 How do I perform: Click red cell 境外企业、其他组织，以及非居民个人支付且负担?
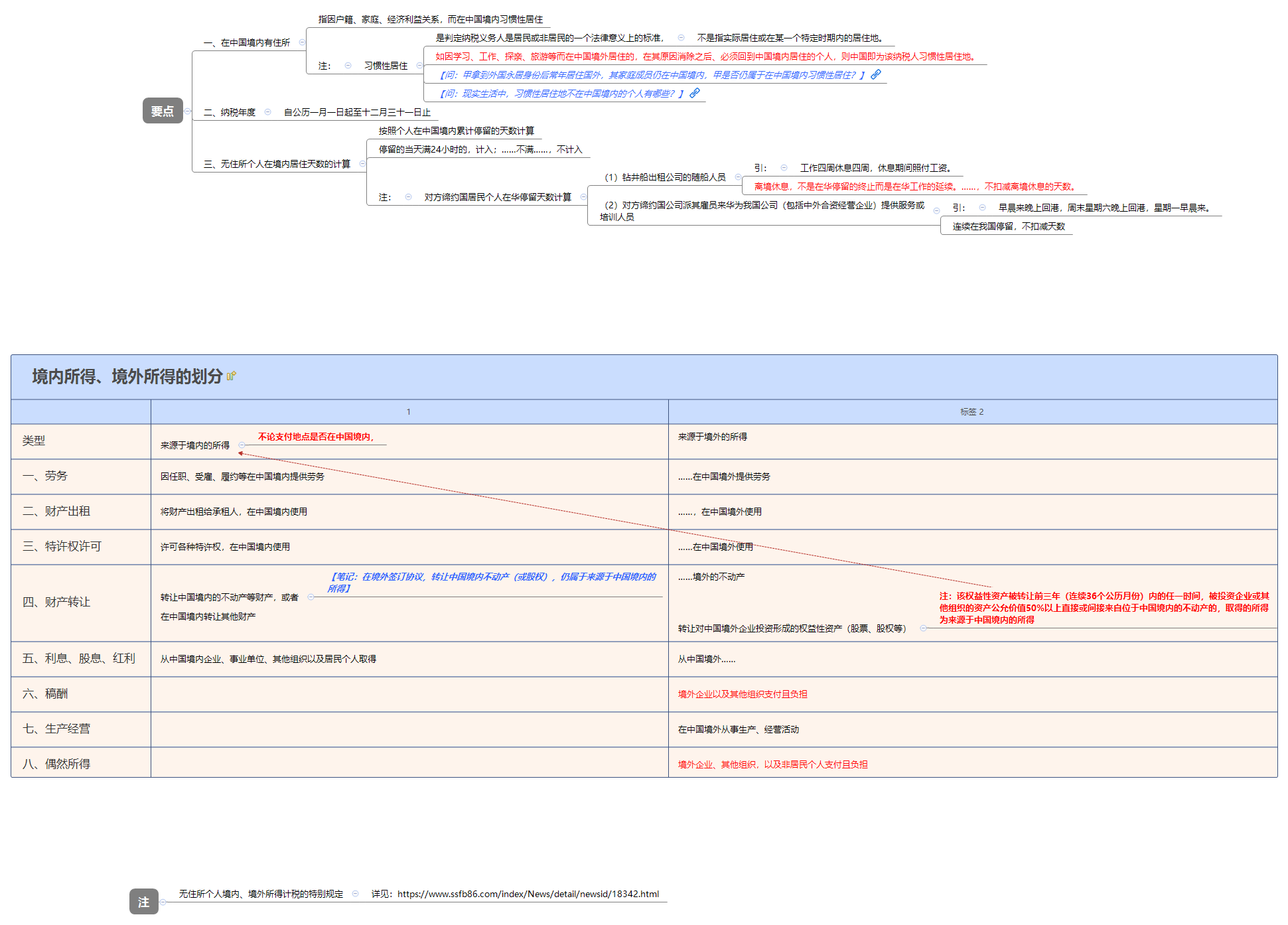tap(773, 764)
